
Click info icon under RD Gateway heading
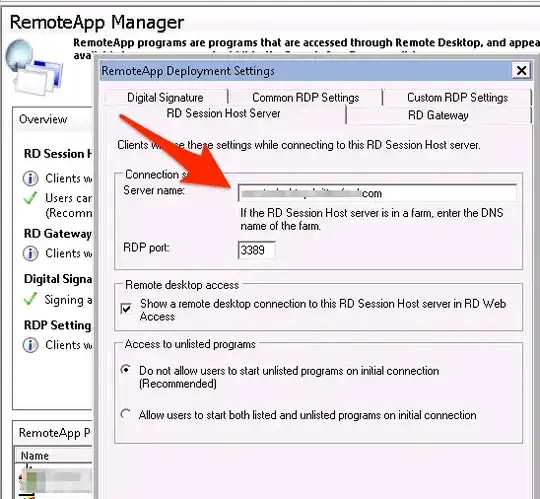[30, 253]
